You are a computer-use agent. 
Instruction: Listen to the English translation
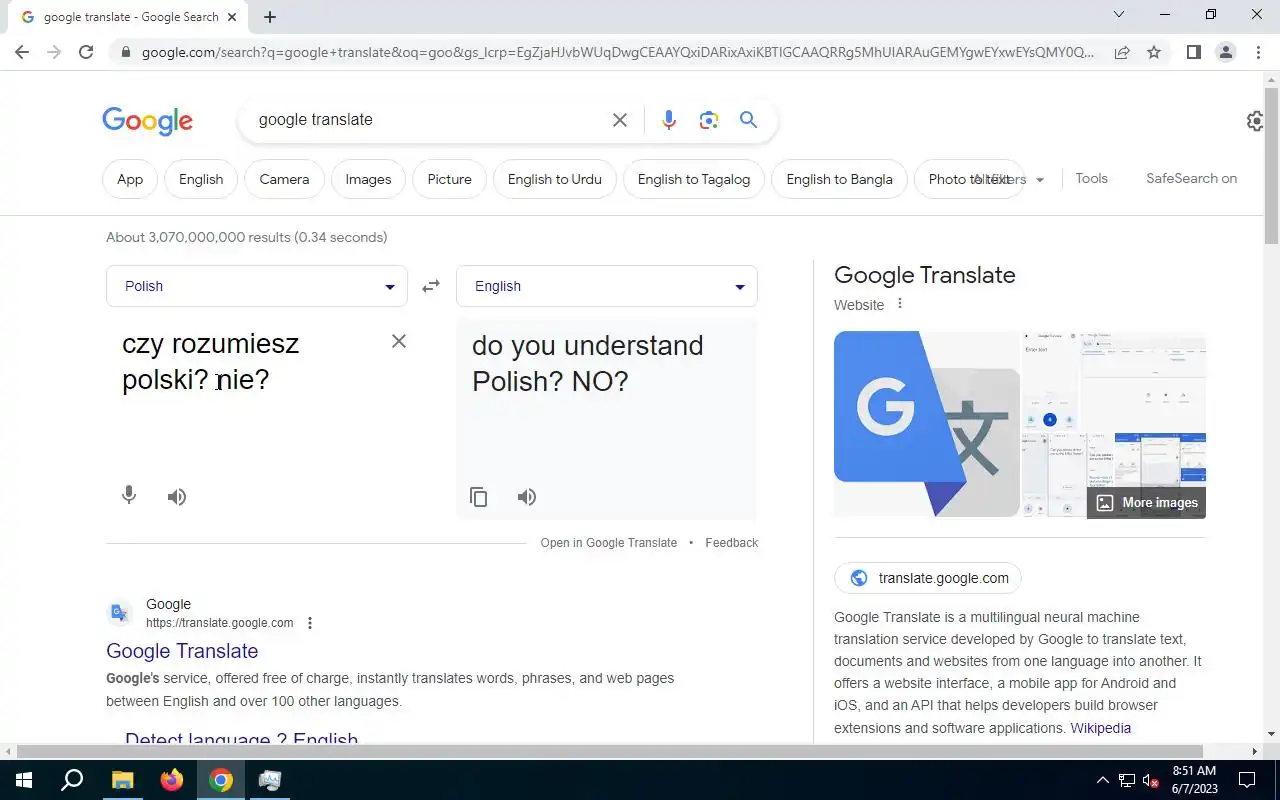click(x=527, y=497)
